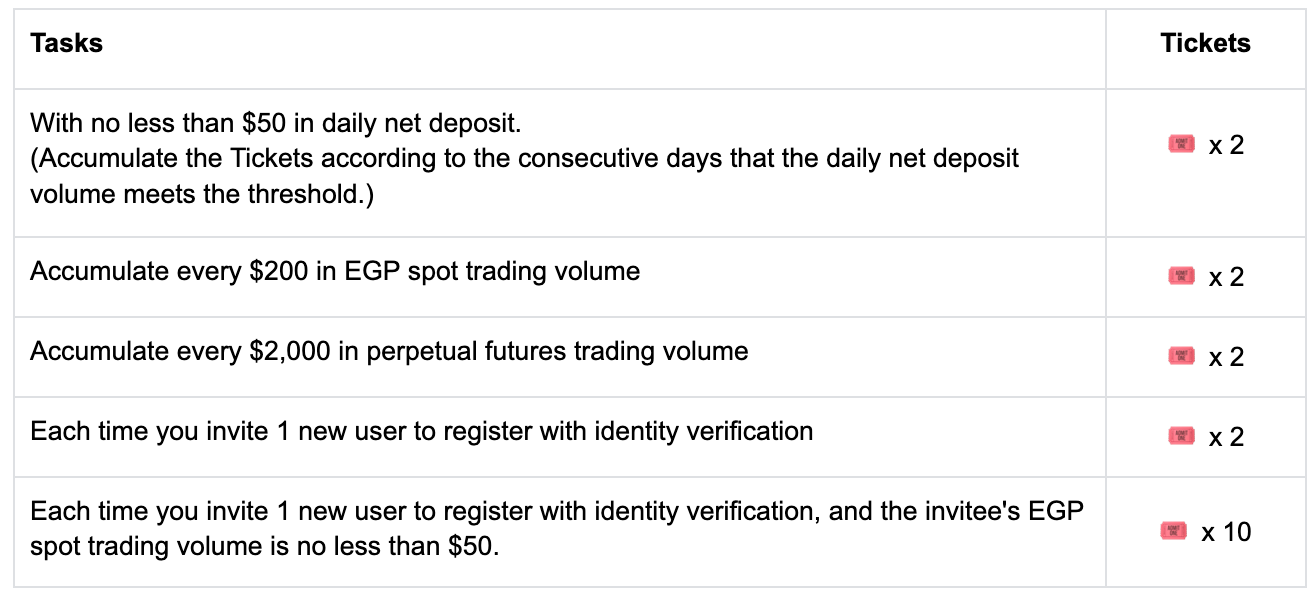Click the ticket icon next to "x 10"
The image size is (1314, 598).
click(x=1173, y=531)
